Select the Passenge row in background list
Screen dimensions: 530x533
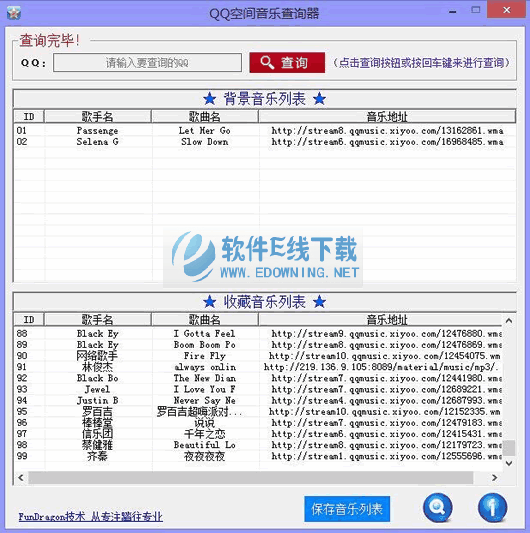[264, 131]
